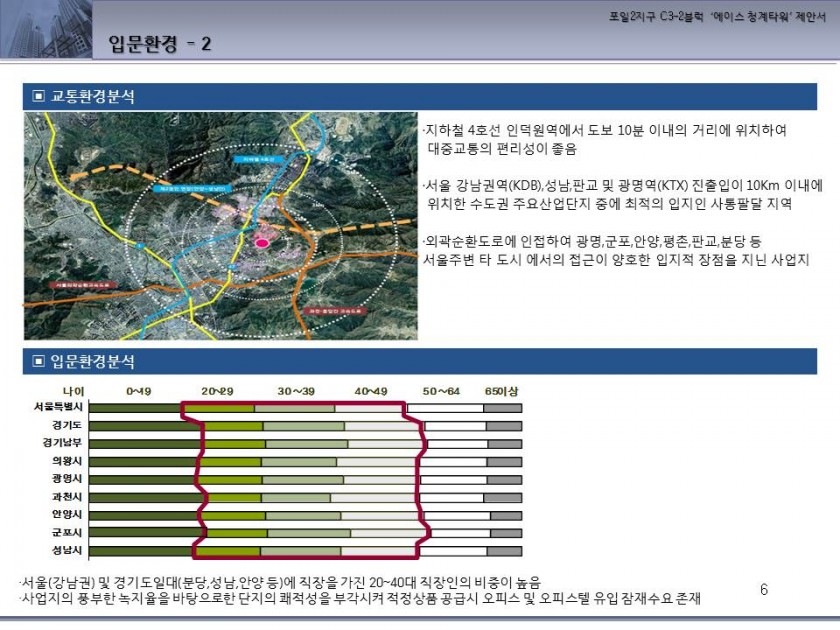Click the pink site marker on the map
The image size is (840, 630).
(x=263, y=242)
